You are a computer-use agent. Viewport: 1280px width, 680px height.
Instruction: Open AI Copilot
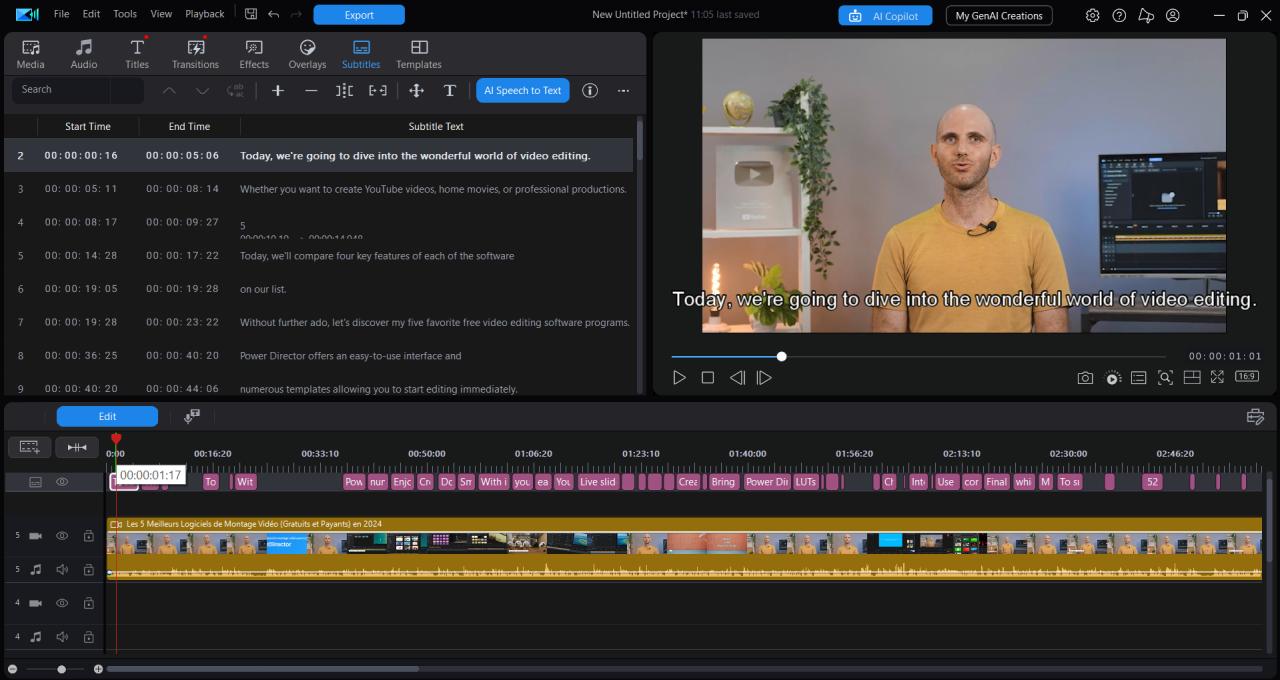[885, 15]
